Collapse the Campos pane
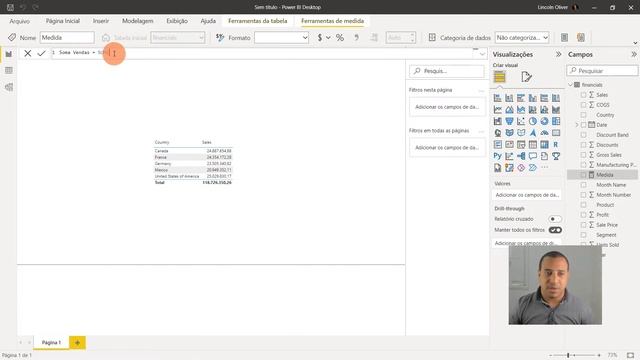Screen dimensions: 640x360 [x=633, y=54]
